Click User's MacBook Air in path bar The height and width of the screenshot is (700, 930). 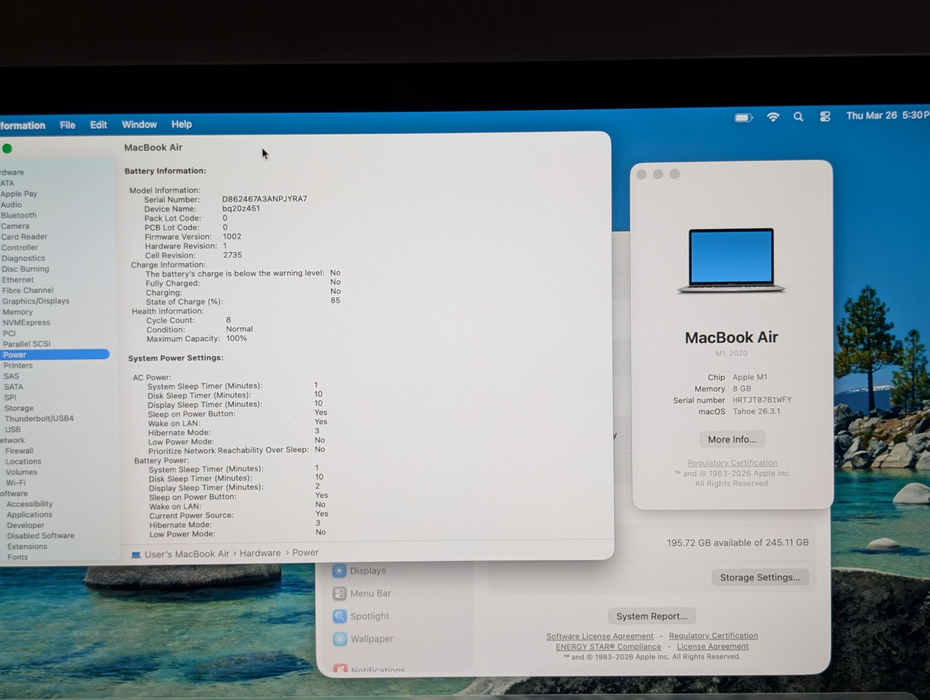coord(187,554)
